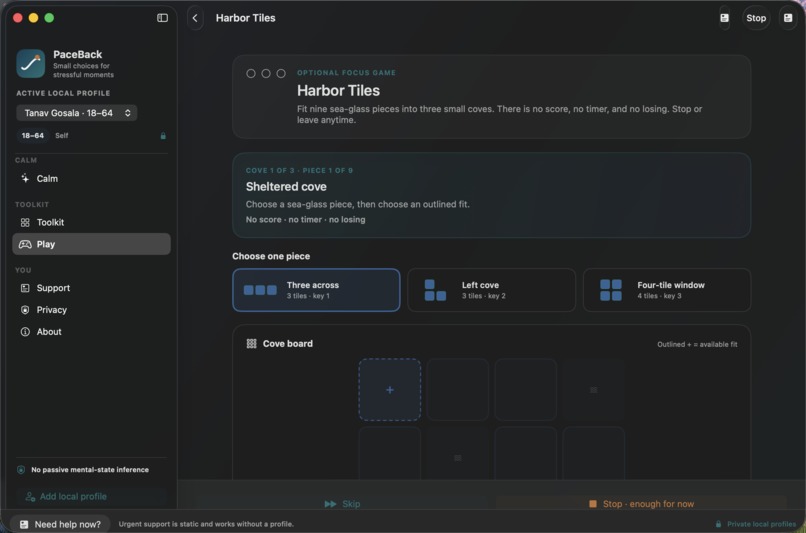Click the Left cove tile shape icon
This screenshot has height=533, width=806.
[x=435, y=290]
